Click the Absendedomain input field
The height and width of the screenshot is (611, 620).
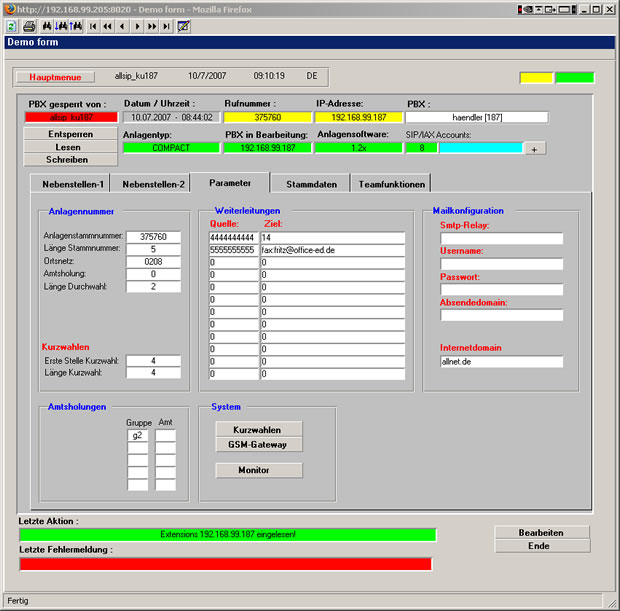point(501,315)
